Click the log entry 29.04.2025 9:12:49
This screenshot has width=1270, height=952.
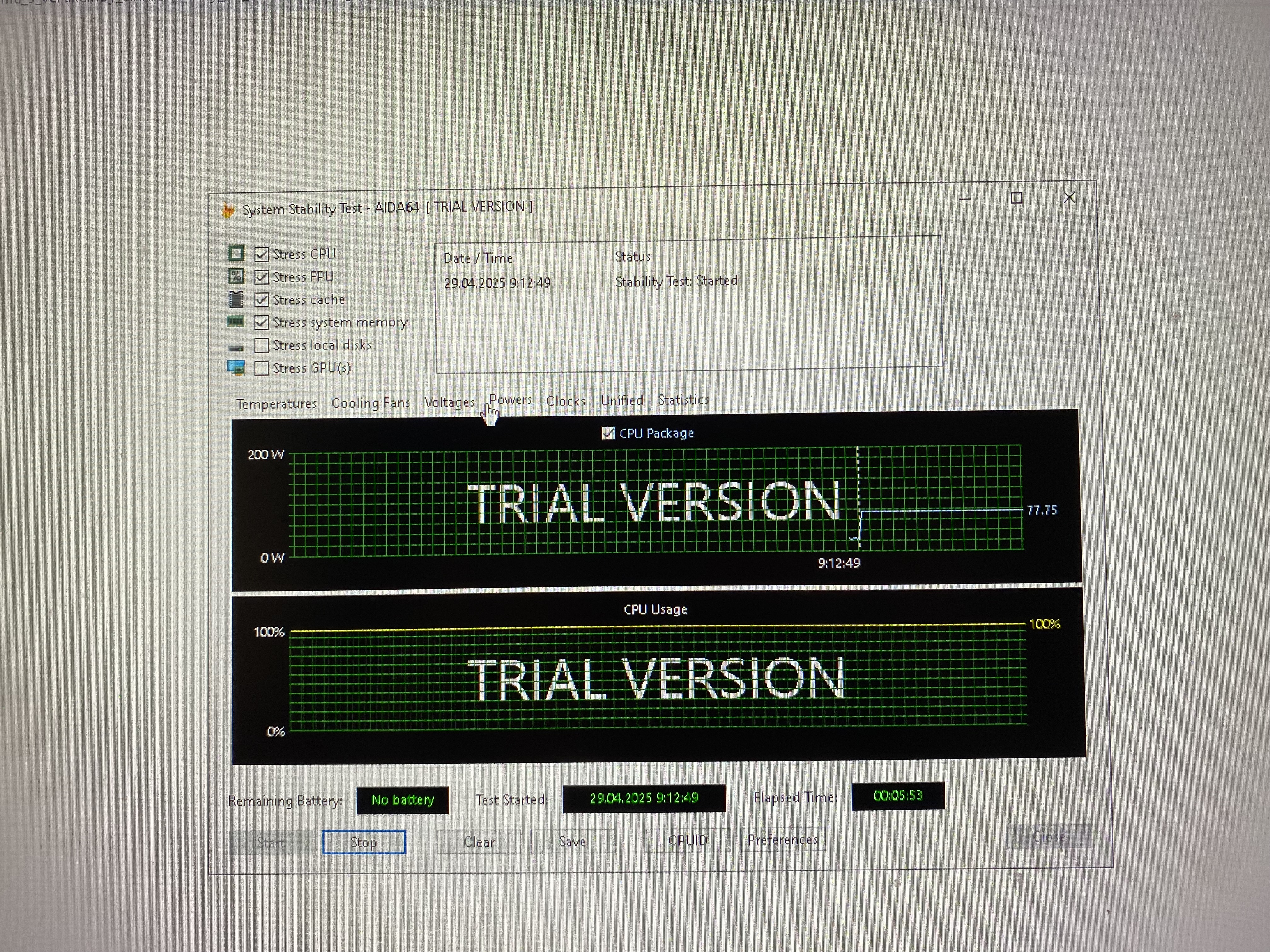(x=497, y=283)
